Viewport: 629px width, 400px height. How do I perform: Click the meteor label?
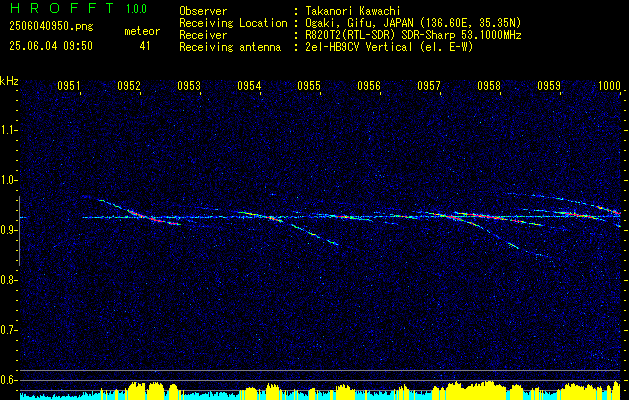pyautogui.click(x=142, y=31)
